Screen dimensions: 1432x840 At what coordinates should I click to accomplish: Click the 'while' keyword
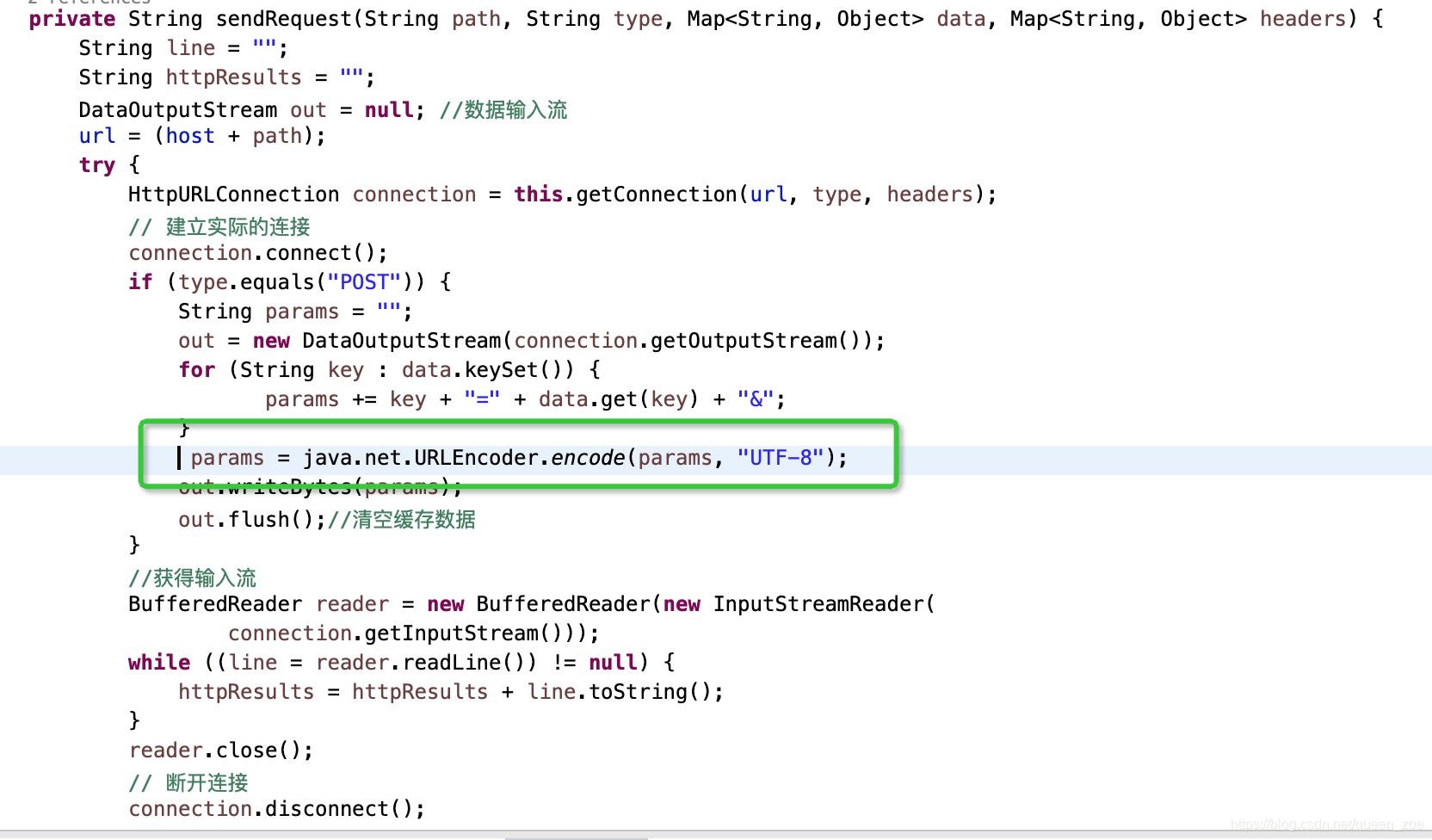click(x=159, y=663)
